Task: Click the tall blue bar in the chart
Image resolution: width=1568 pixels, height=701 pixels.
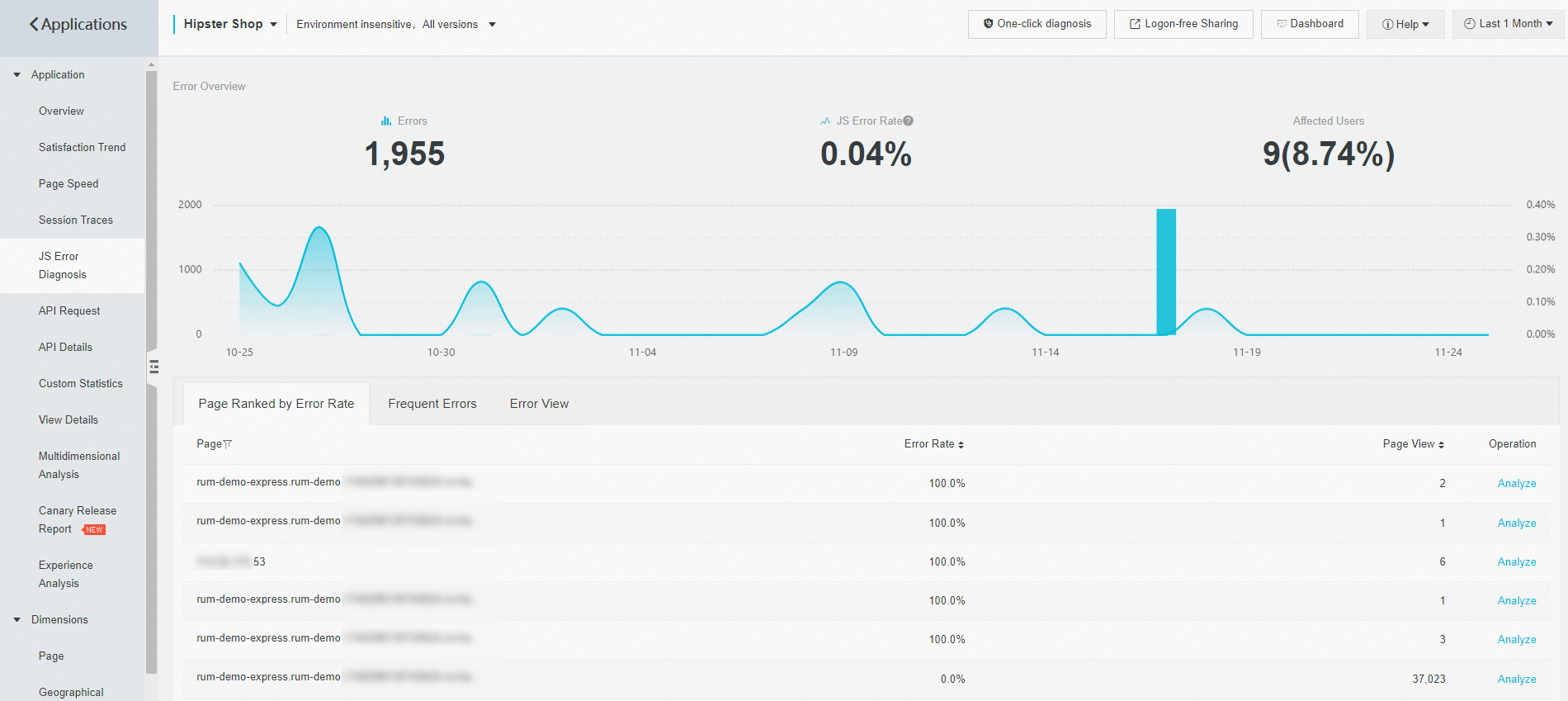Action: 1166,272
